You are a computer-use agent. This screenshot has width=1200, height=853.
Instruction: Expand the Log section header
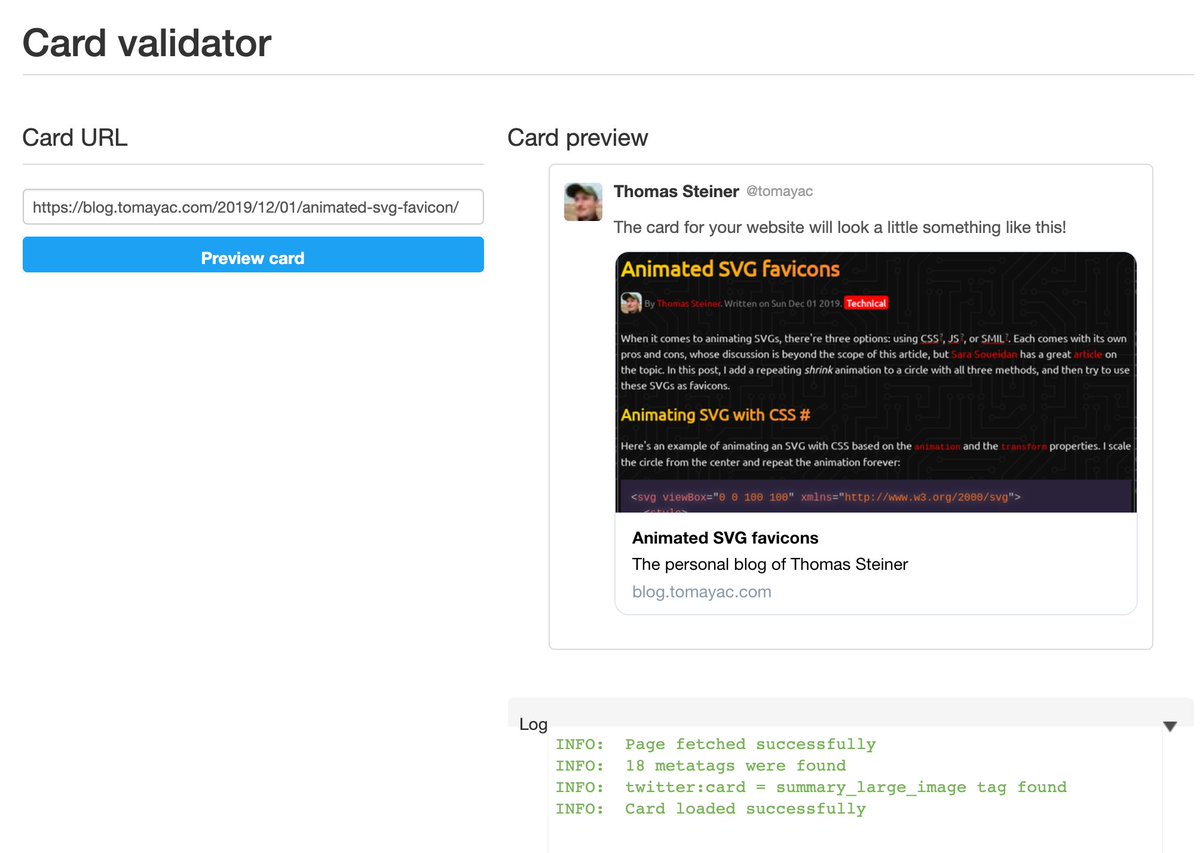pos(533,724)
